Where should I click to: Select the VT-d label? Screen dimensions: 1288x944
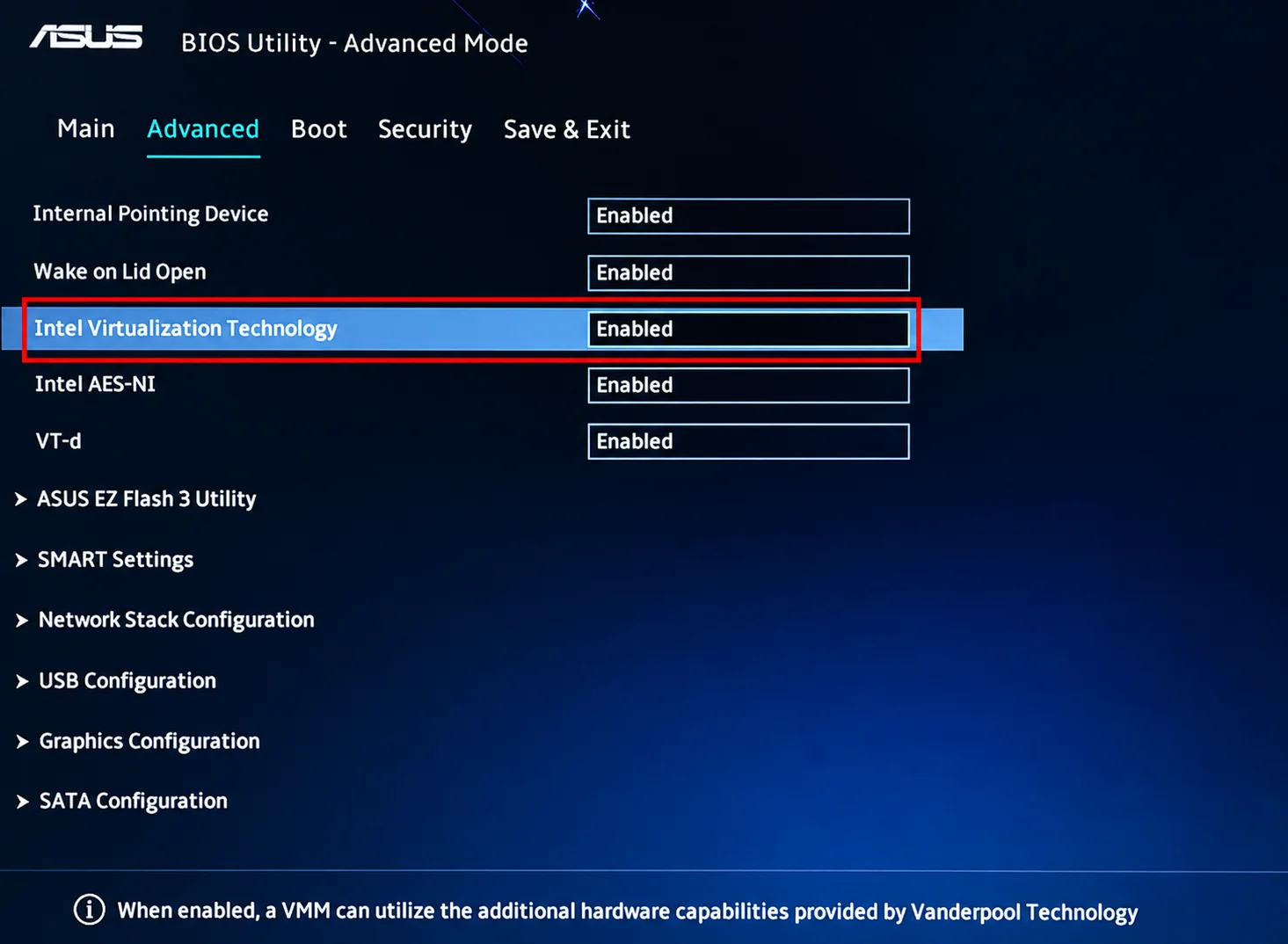[x=58, y=440]
